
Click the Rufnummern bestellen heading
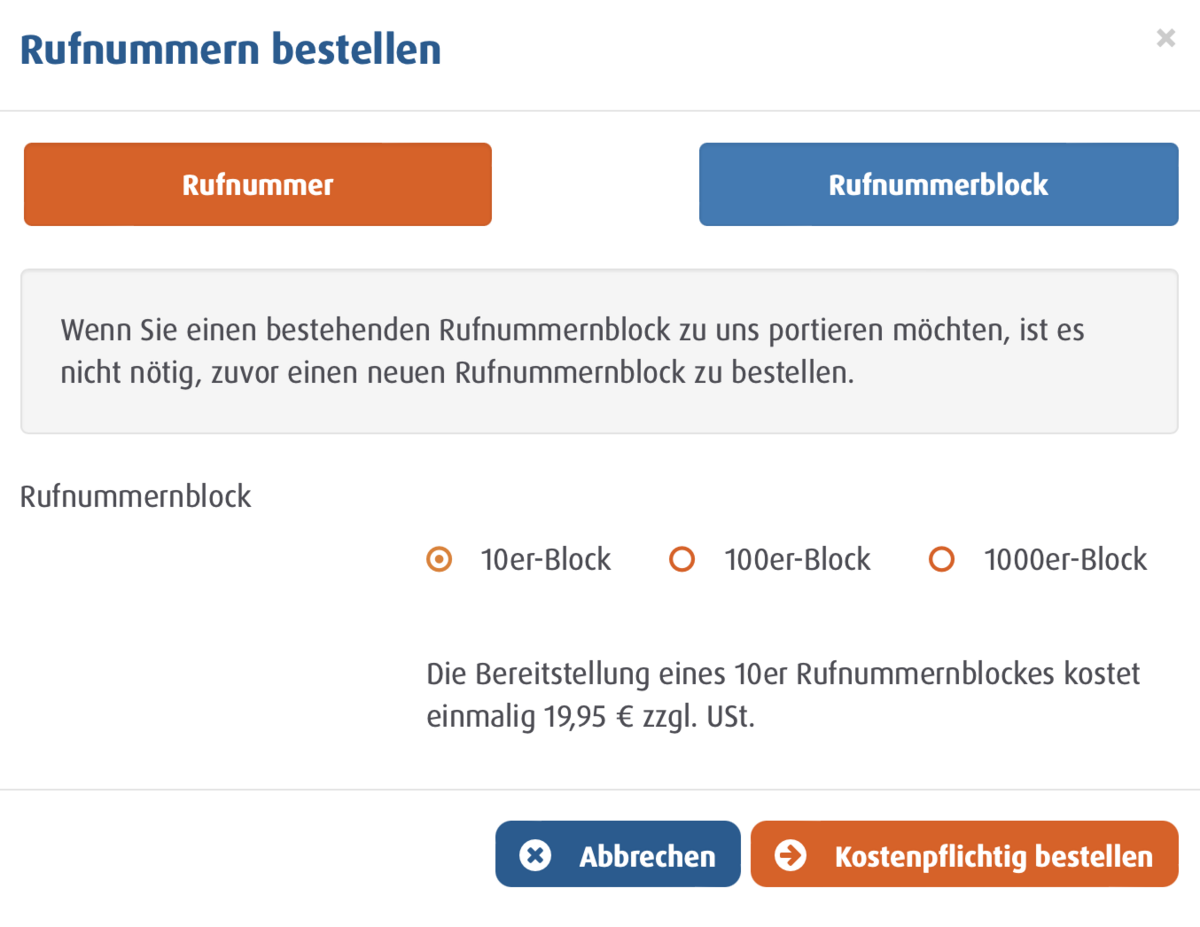(x=230, y=50)
